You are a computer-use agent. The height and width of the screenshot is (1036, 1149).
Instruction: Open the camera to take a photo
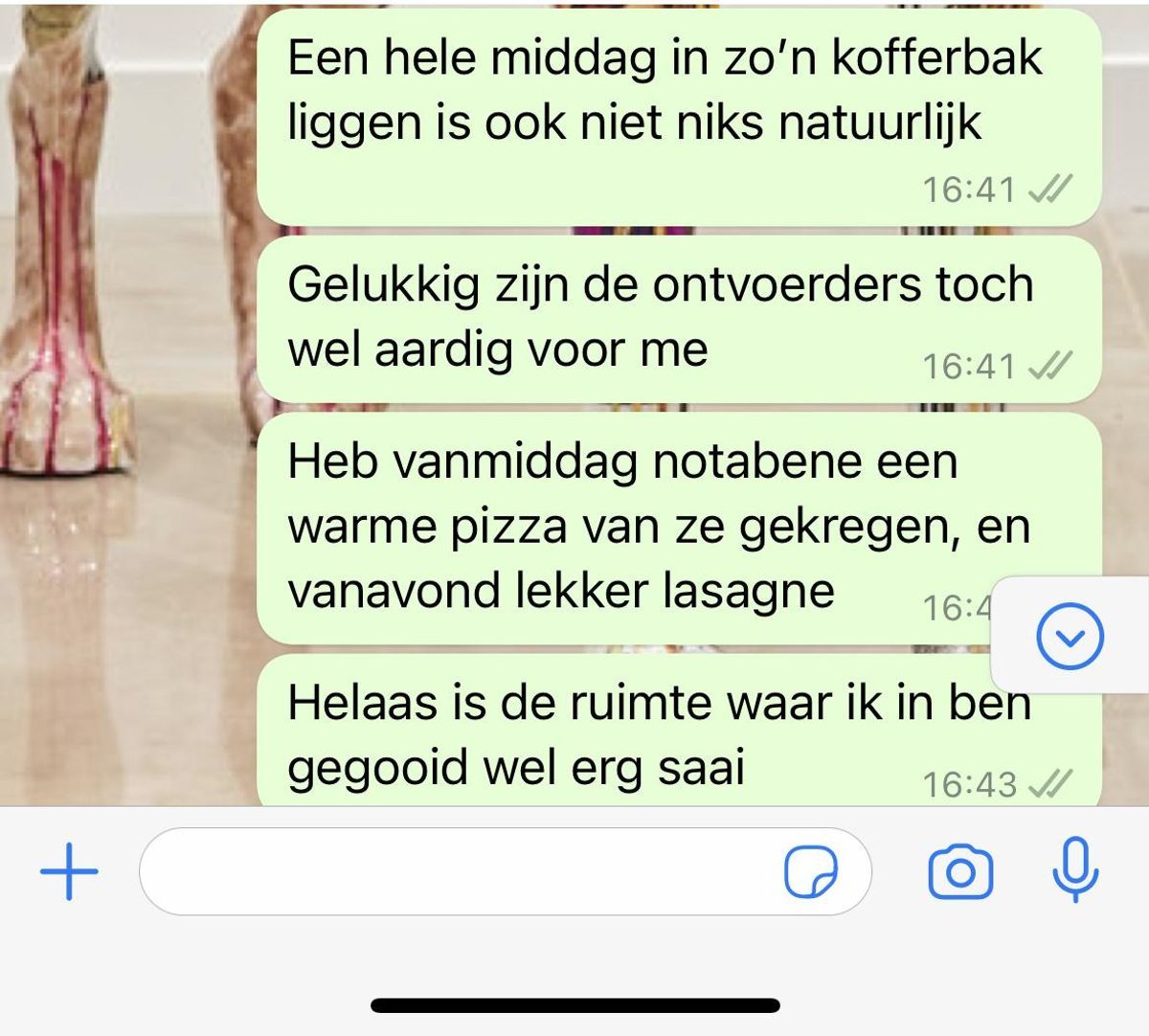[960, 872]
